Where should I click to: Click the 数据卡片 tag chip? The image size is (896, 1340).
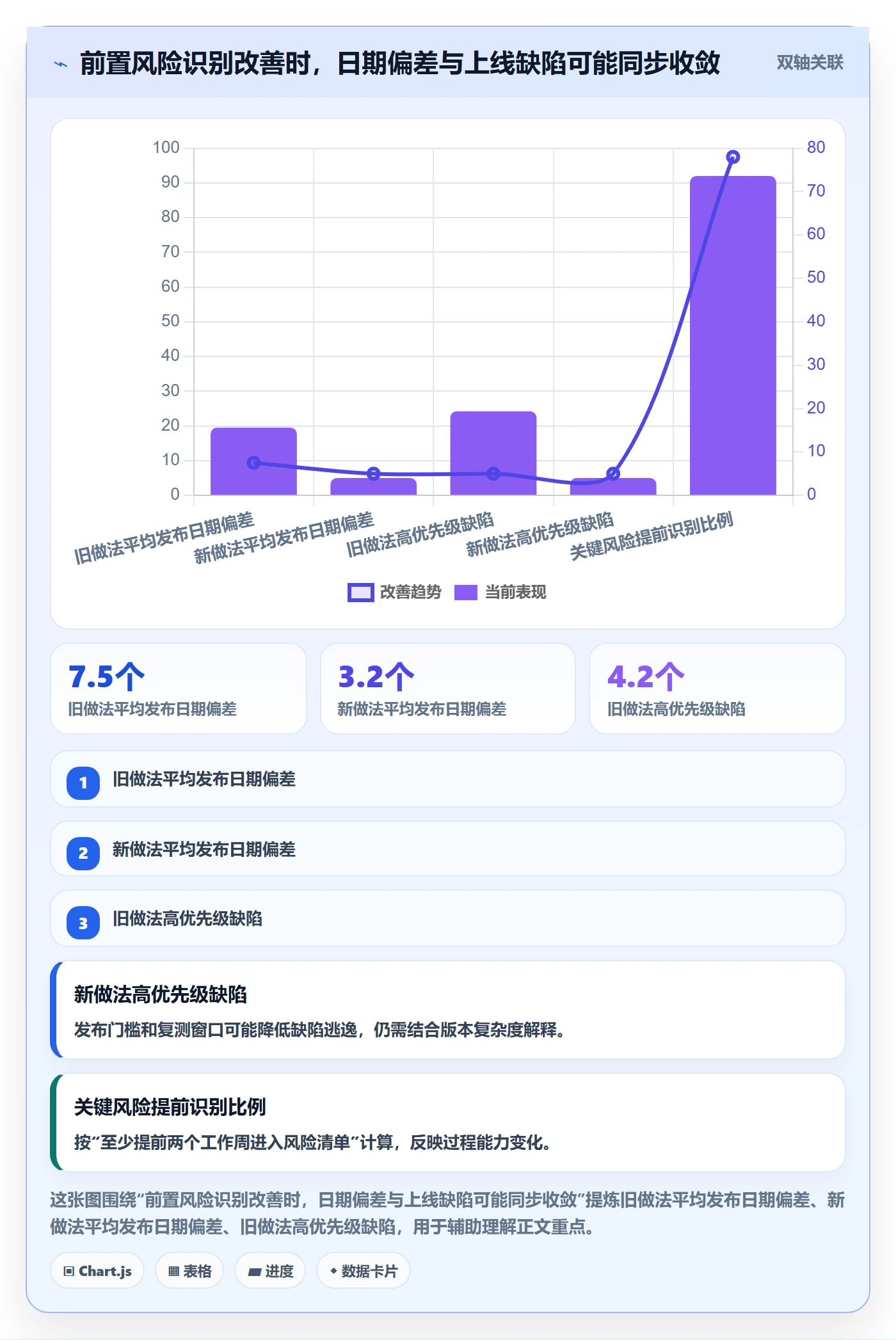click(x=364, y=1271)
